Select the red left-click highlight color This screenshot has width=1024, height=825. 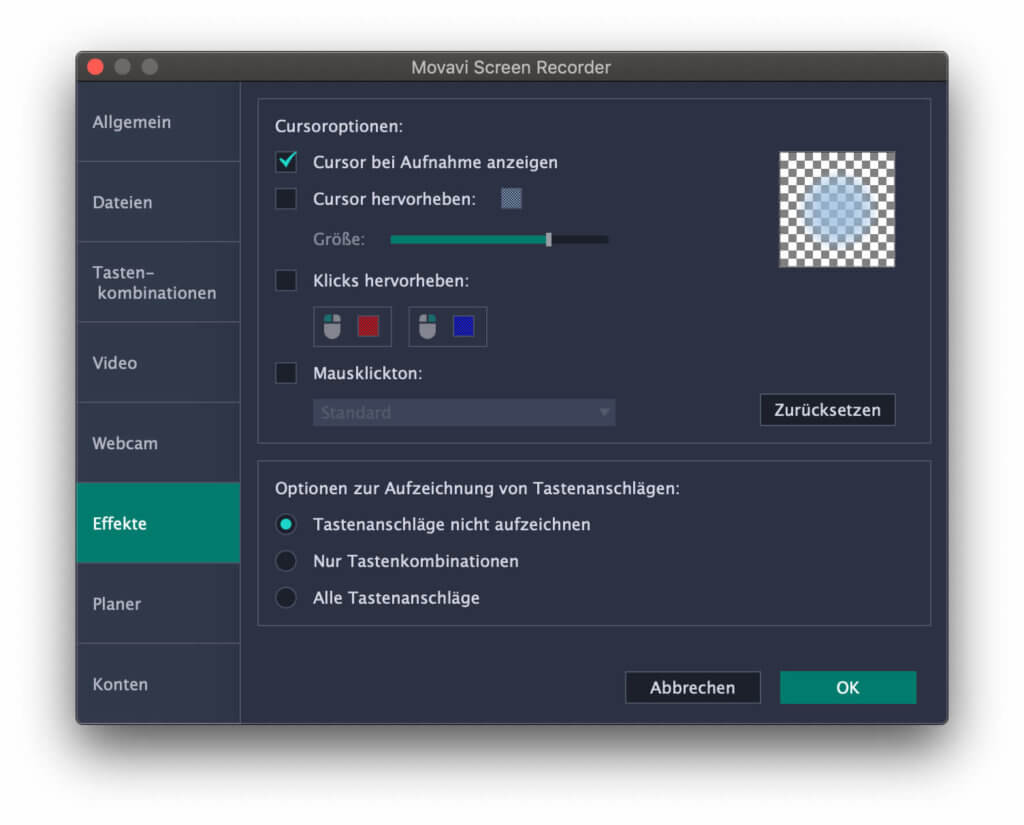click(368, 326)
